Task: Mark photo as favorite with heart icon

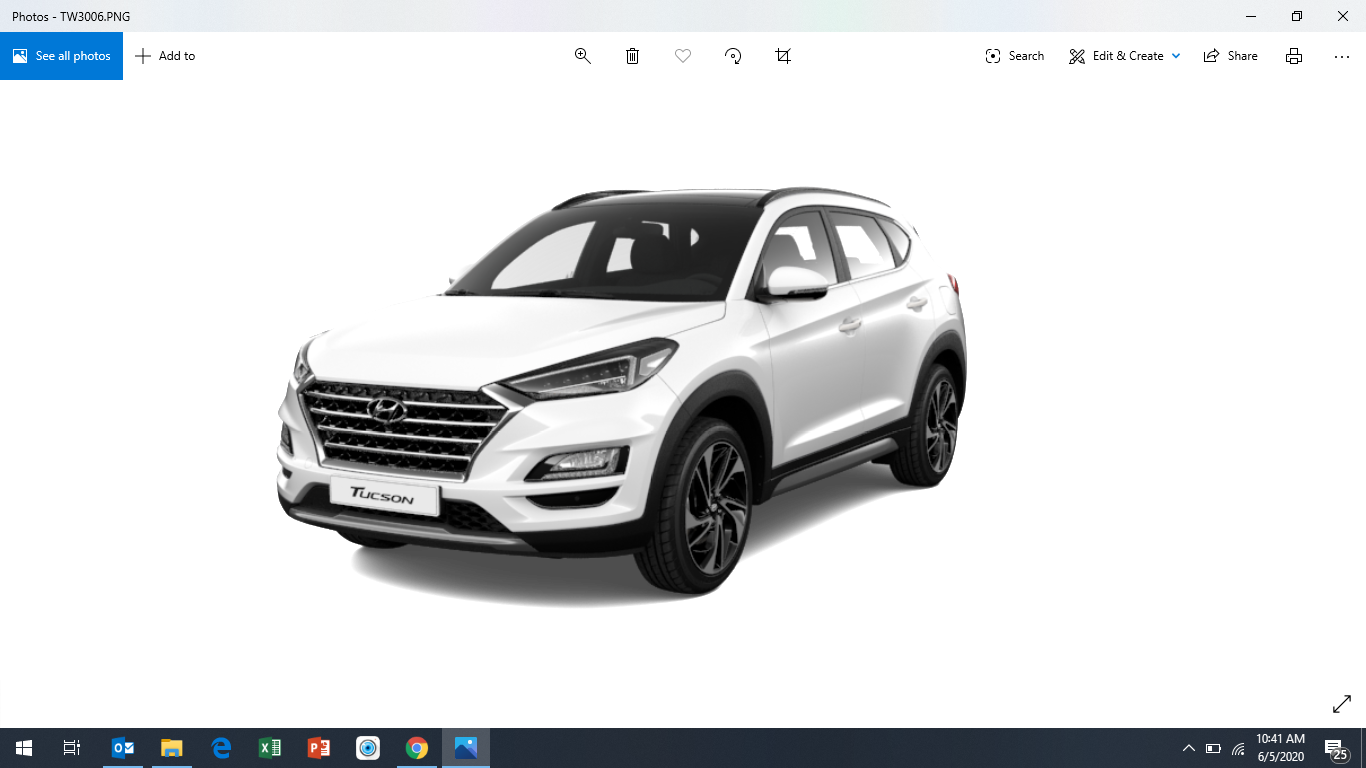Action: [683, 56]
